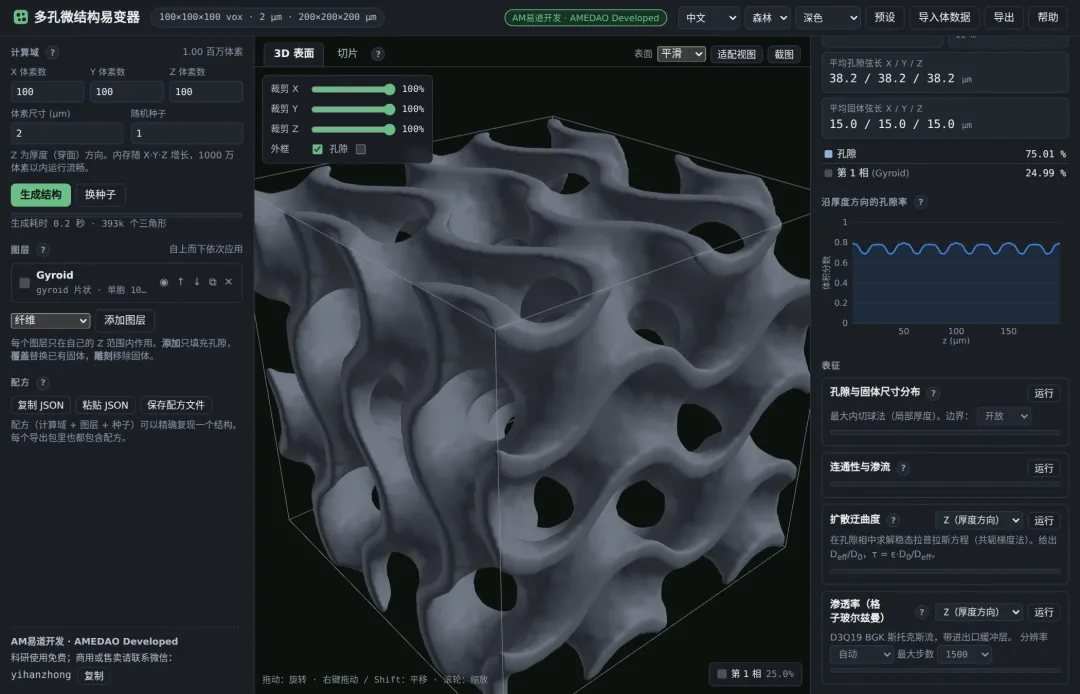Click the 添加图层 button

(125, 320)
